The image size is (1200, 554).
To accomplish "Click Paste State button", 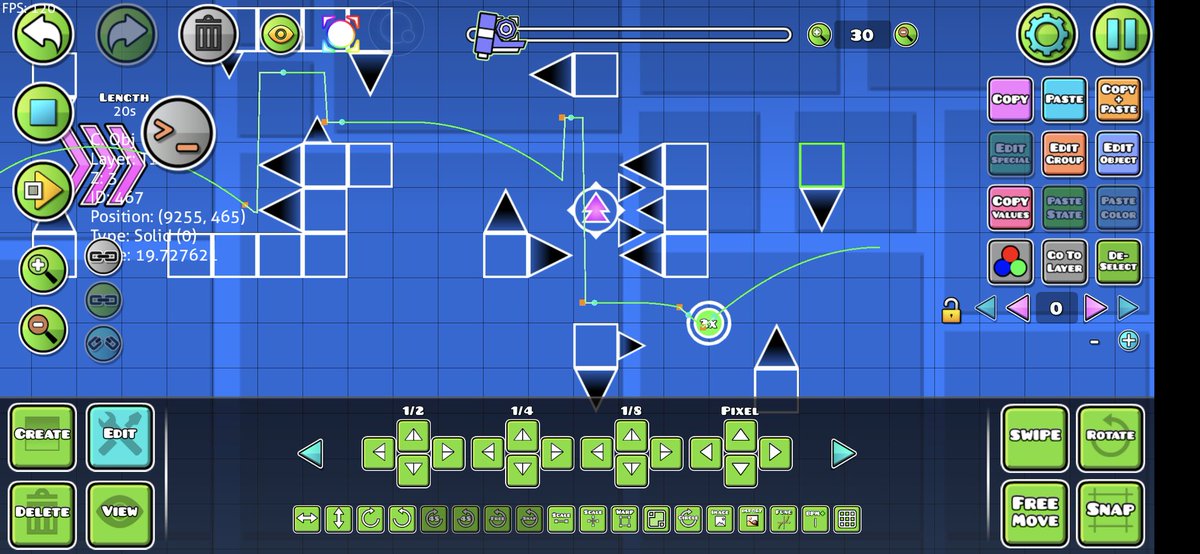I will pyautogui.click(x=1065, y=207).
